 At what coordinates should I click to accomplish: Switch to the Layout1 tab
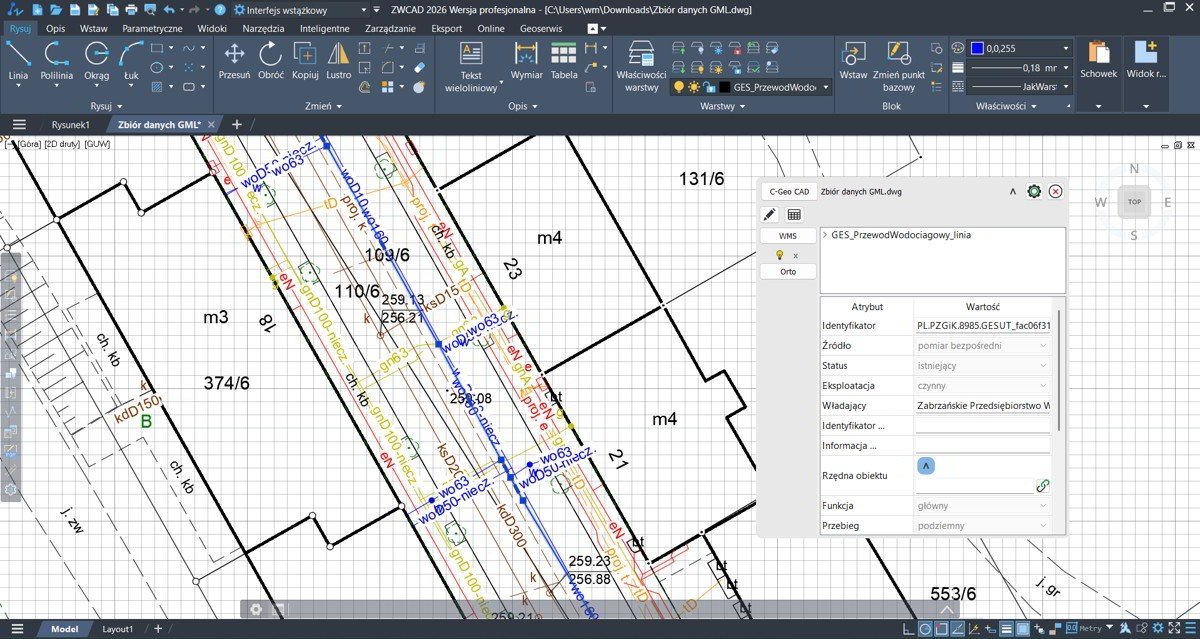(x=118, y=629)
